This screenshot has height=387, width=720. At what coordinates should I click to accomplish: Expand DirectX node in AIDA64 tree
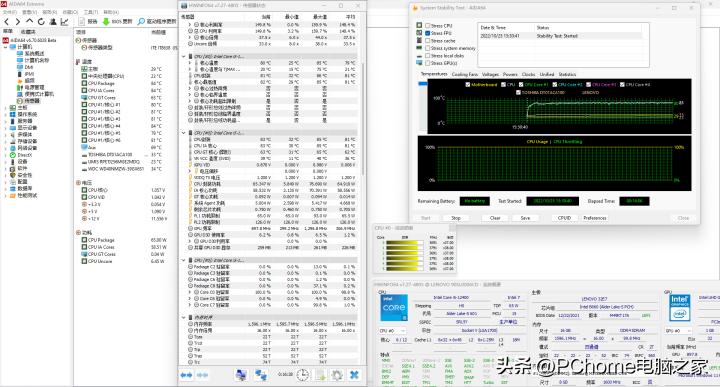(x=6, y=155)
